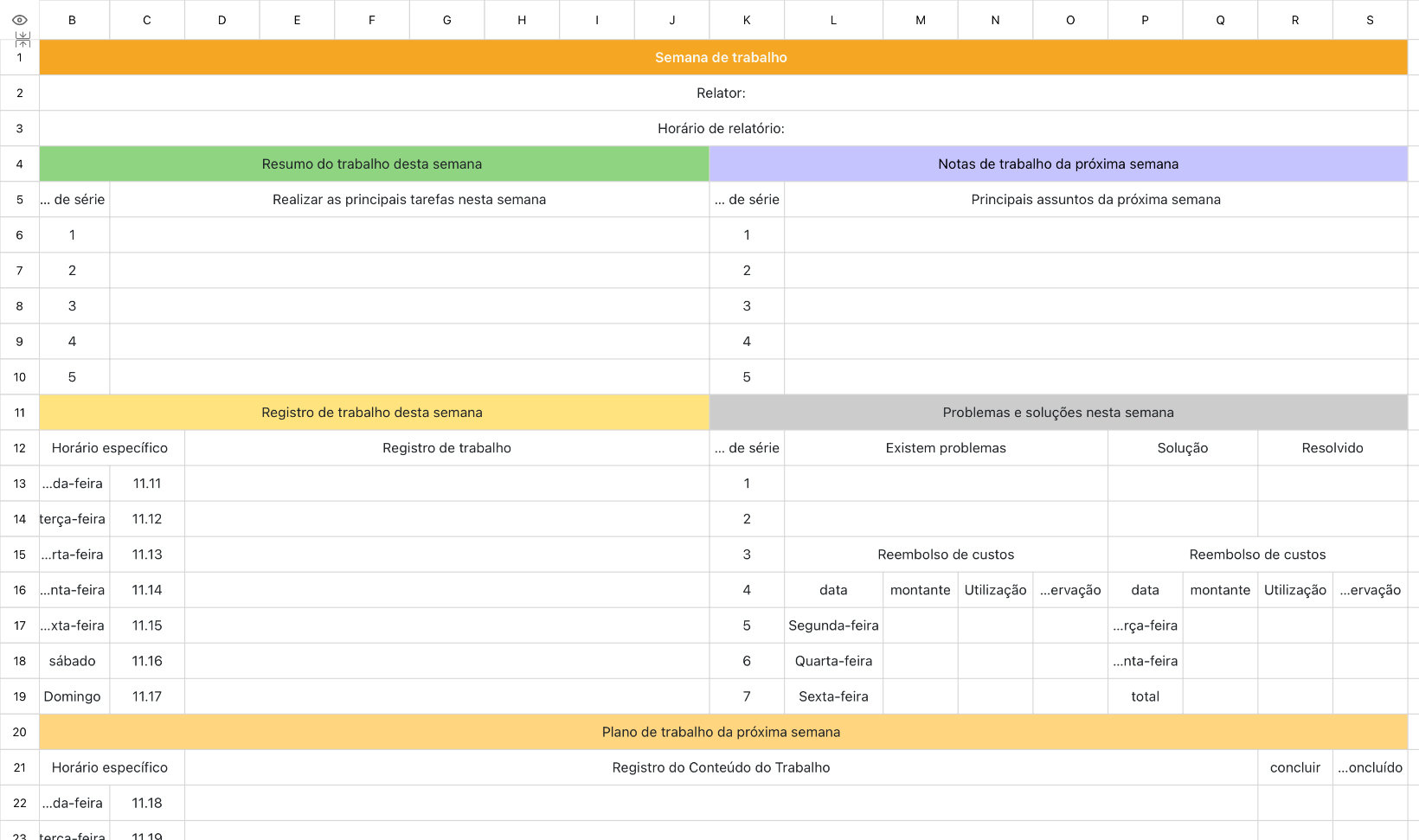Select the 'Registro de trabalho' cell
Image resolution: width=1419 pixels, height=840 pixels.
point(446,448)
